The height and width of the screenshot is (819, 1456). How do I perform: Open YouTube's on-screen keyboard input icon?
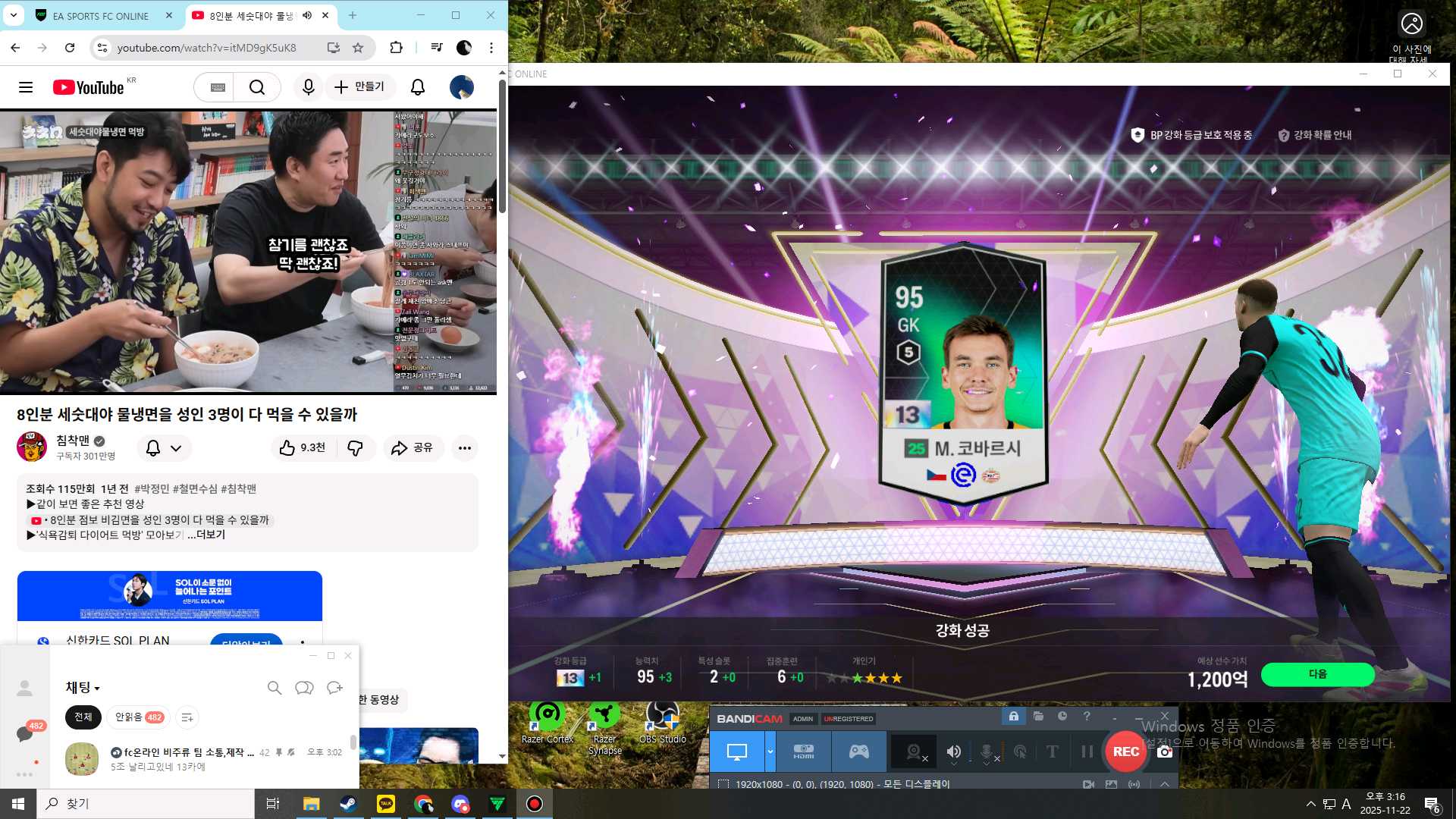point(218,87)
